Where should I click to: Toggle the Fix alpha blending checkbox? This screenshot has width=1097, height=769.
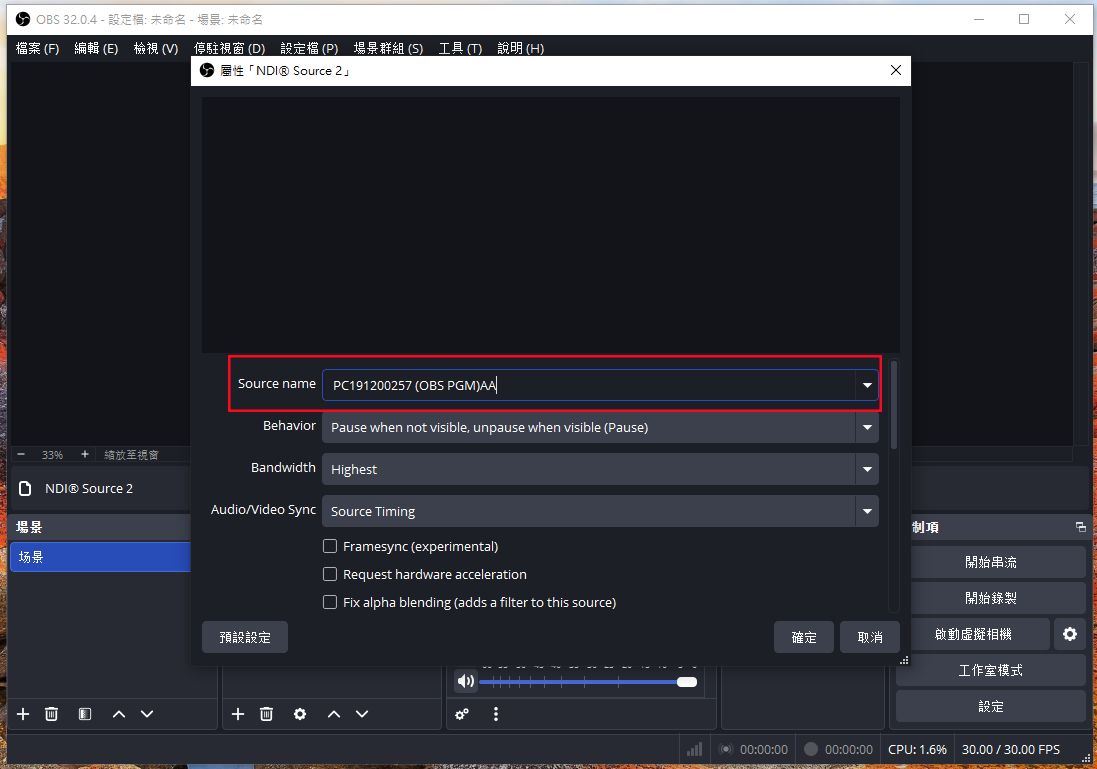[x=330, y=603]
